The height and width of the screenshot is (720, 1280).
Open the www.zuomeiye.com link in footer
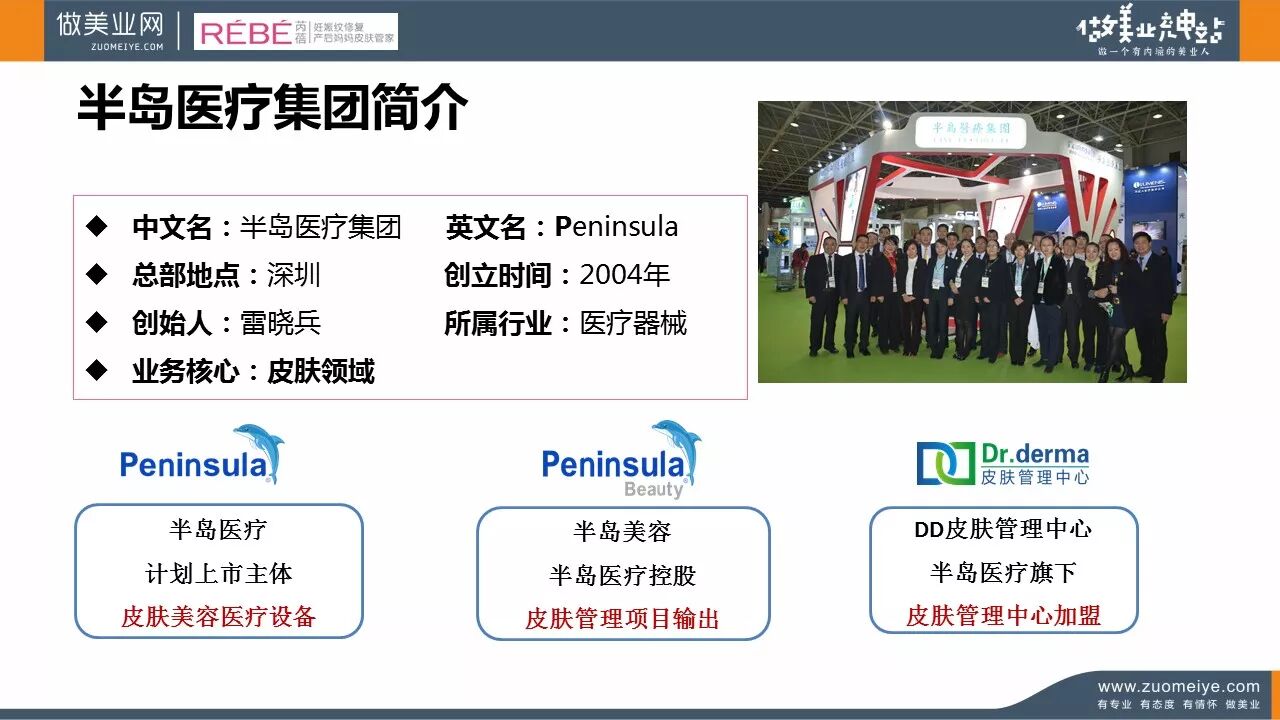pyautogui.click(x=1179, y=687)
